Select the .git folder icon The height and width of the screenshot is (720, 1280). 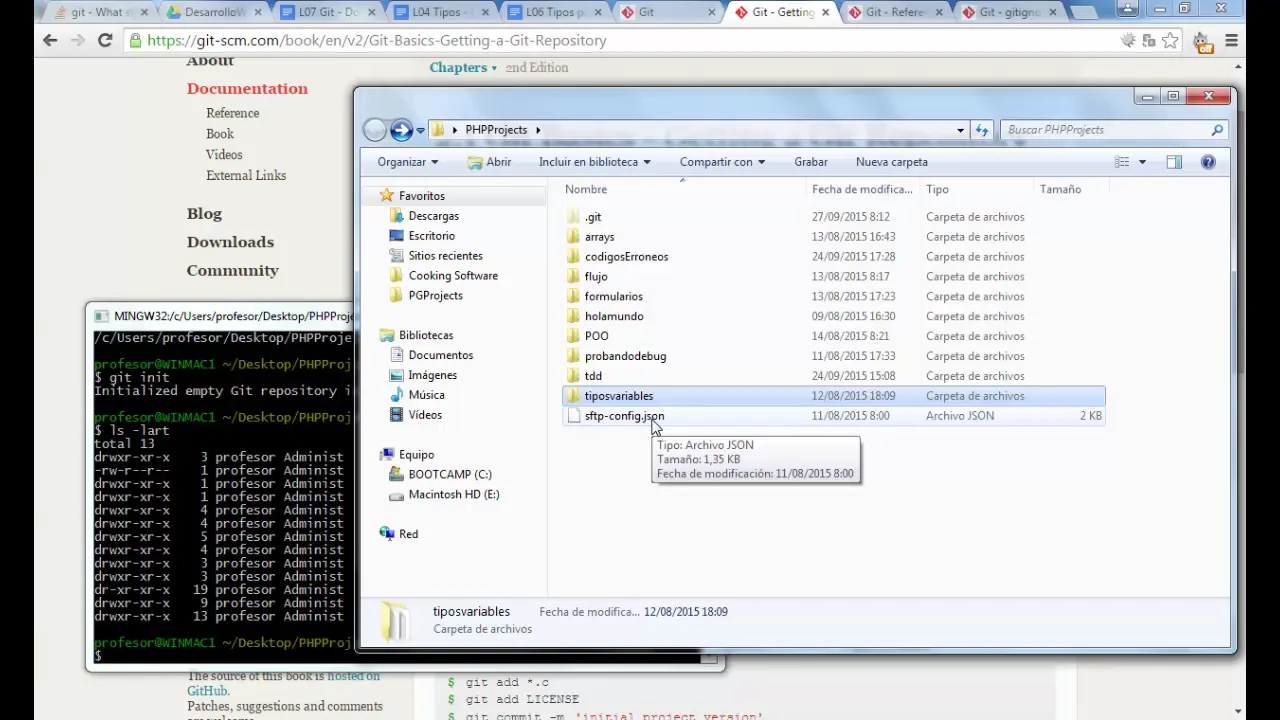(573, 217)
